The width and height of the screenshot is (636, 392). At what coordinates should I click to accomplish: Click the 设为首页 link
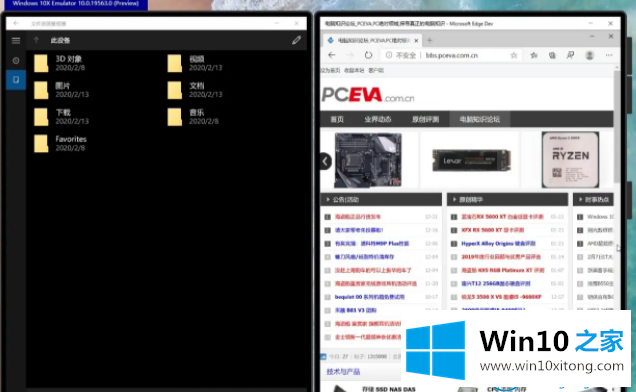coord(330,70)
